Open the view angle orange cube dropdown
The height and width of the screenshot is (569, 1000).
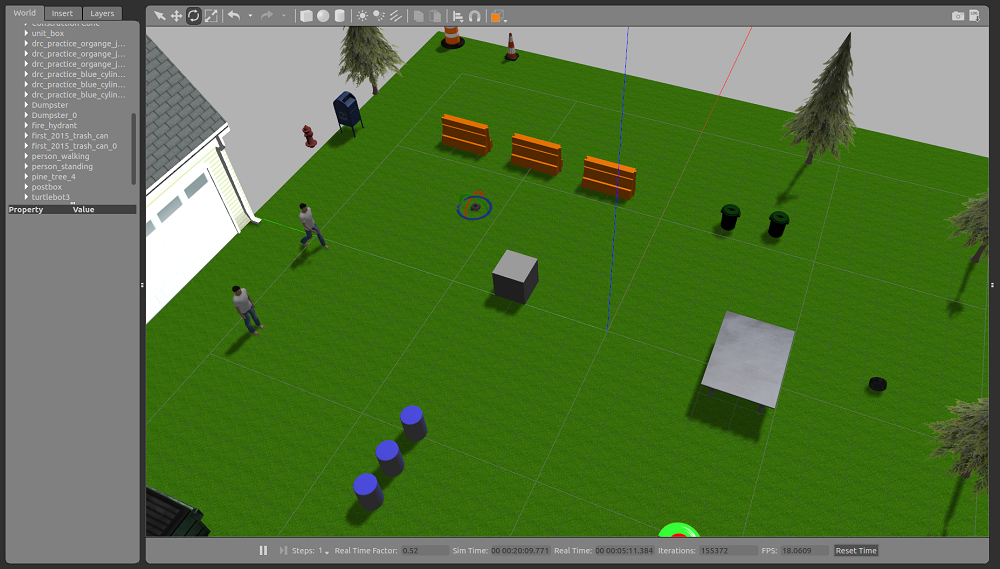496,16
